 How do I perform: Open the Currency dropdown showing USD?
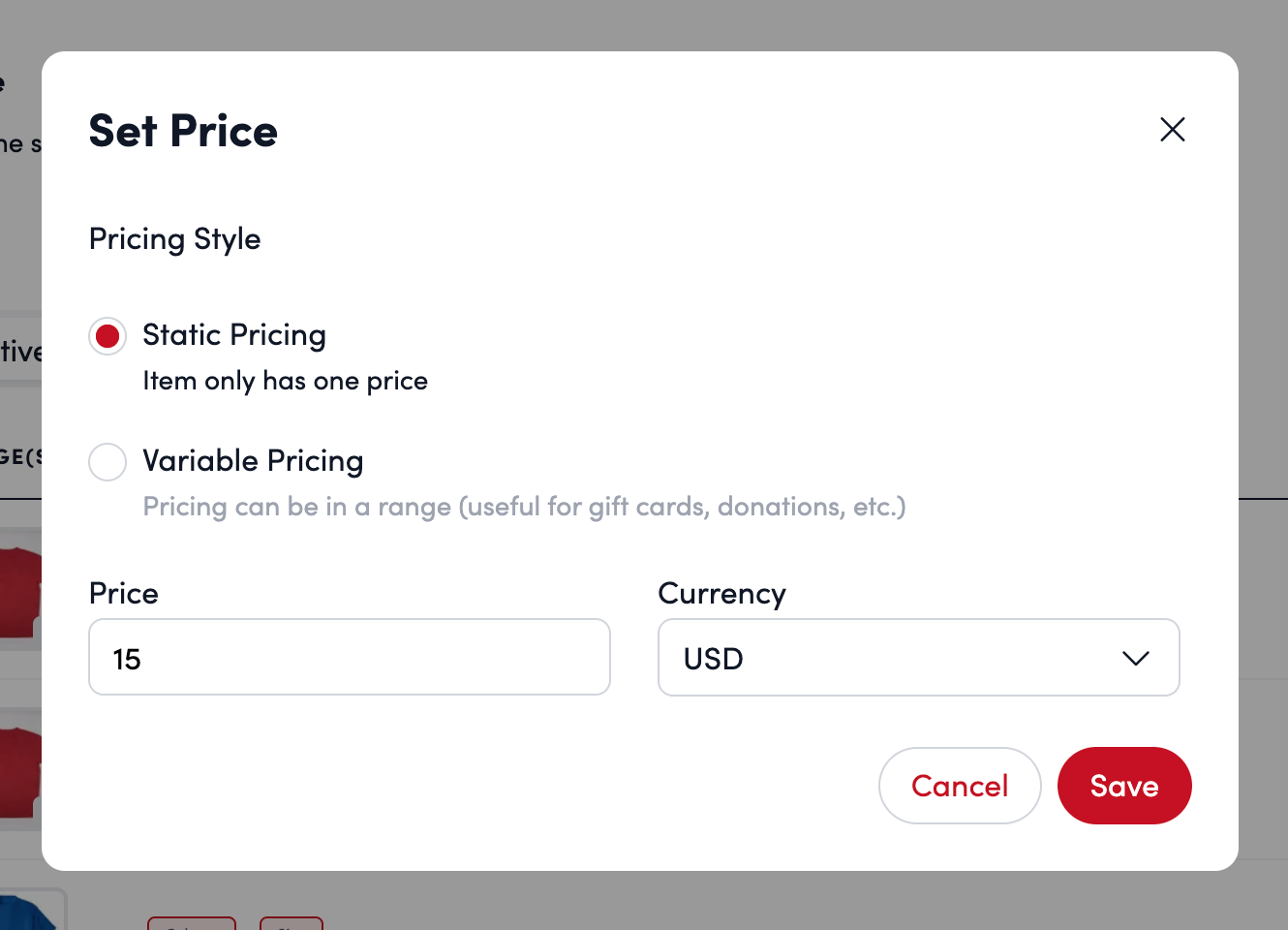[x=917, y=658]
